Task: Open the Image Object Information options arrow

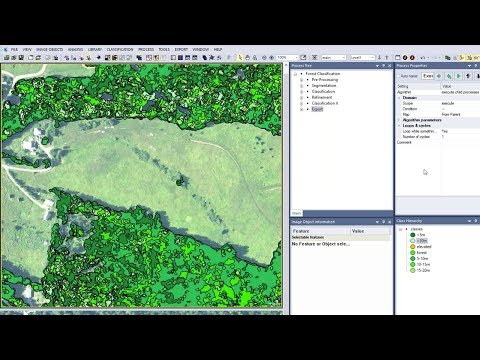Action: coord(377,222)
